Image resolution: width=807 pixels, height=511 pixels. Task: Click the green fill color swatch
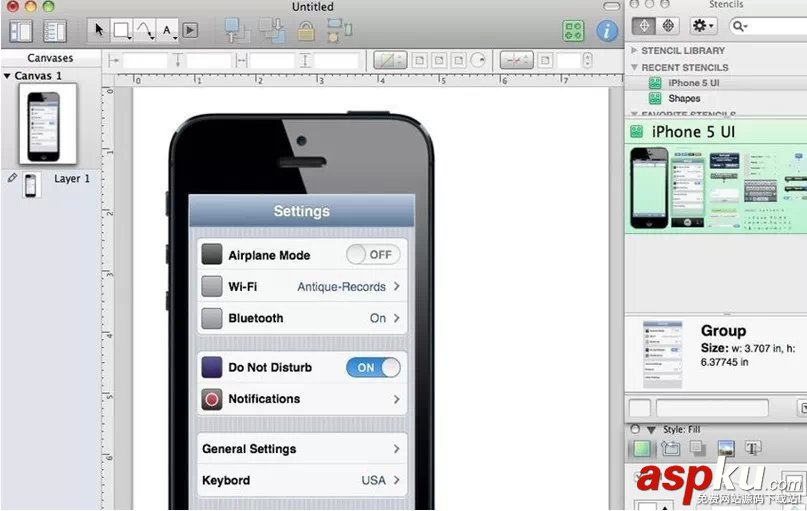coord(642,448)
